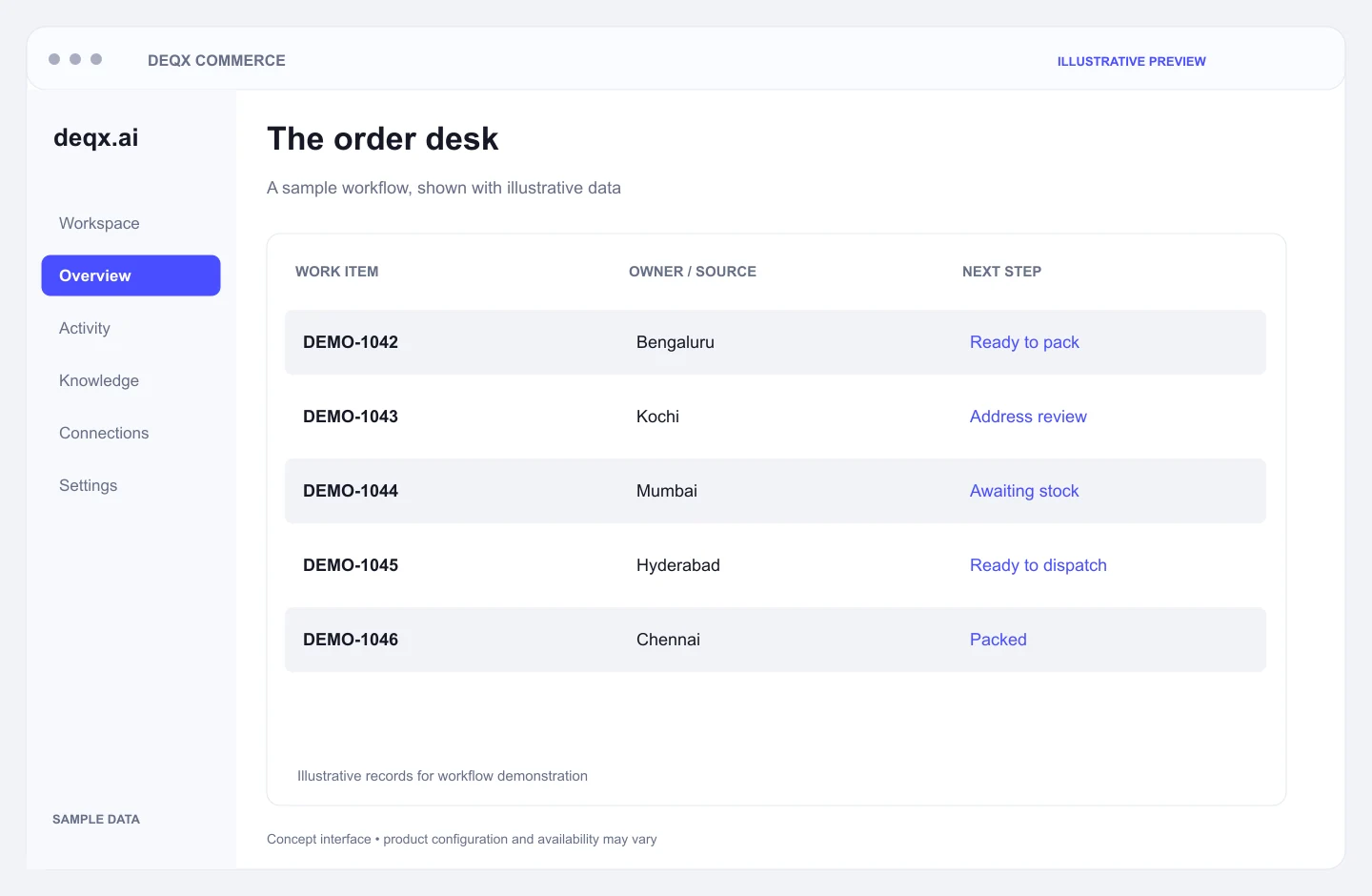
Task: Click the NEXT STEP column header
Action: point(1001,272)
